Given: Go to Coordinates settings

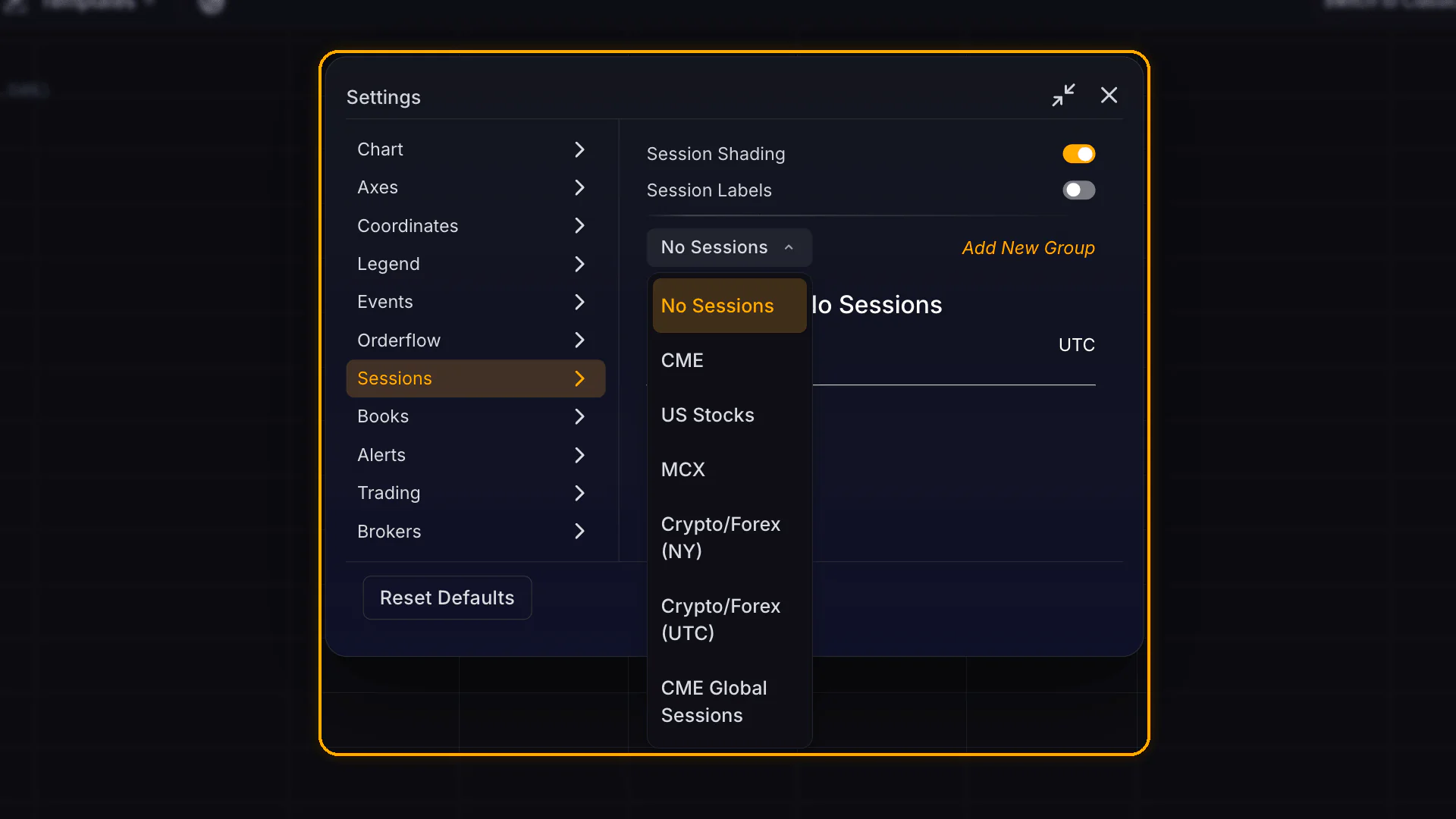Looking at the screenshot, I should click(475, 226).
